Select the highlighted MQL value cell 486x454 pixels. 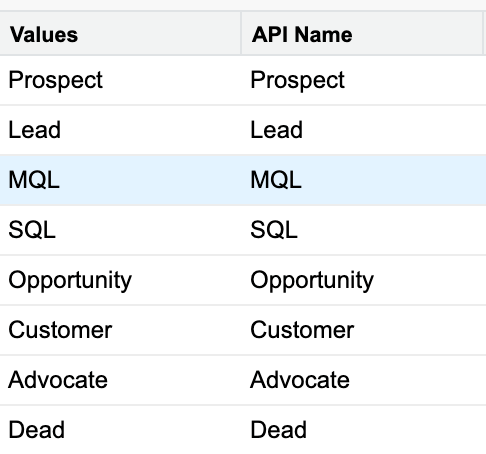pyautogui.click(x=120, y=180)
